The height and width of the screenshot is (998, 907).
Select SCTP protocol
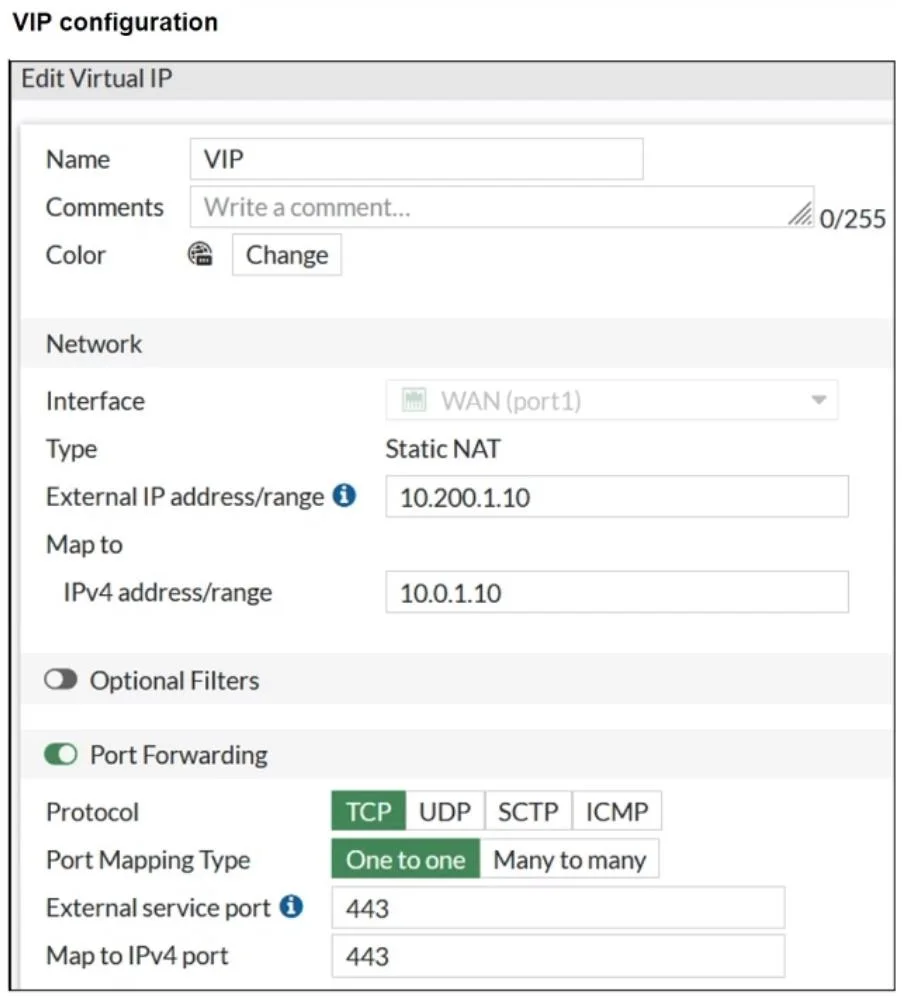528,811
